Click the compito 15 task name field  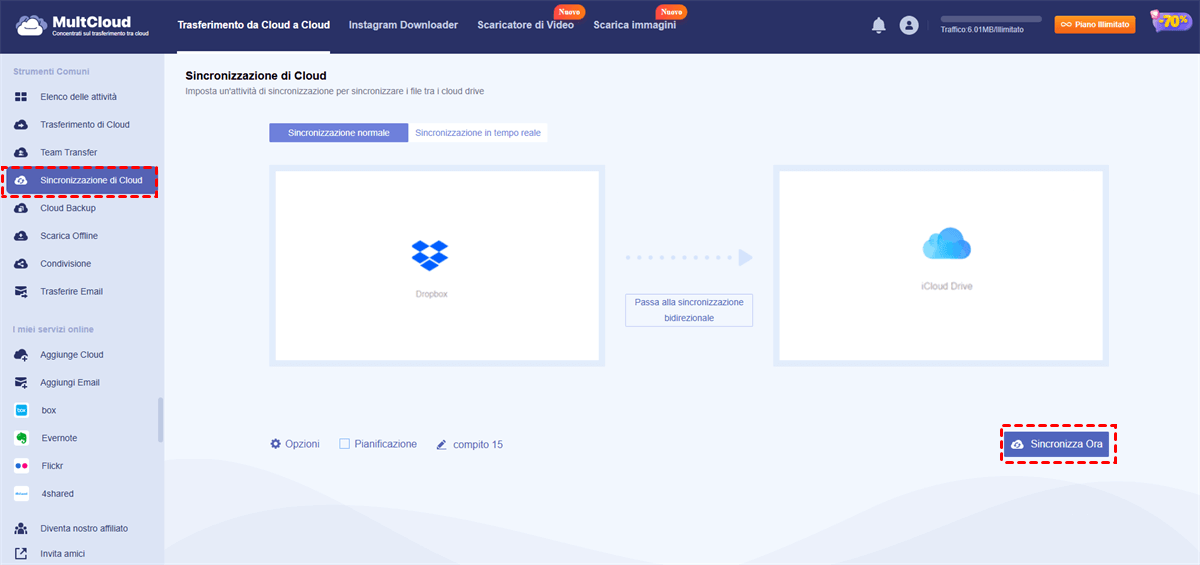(x=478, y=444)
